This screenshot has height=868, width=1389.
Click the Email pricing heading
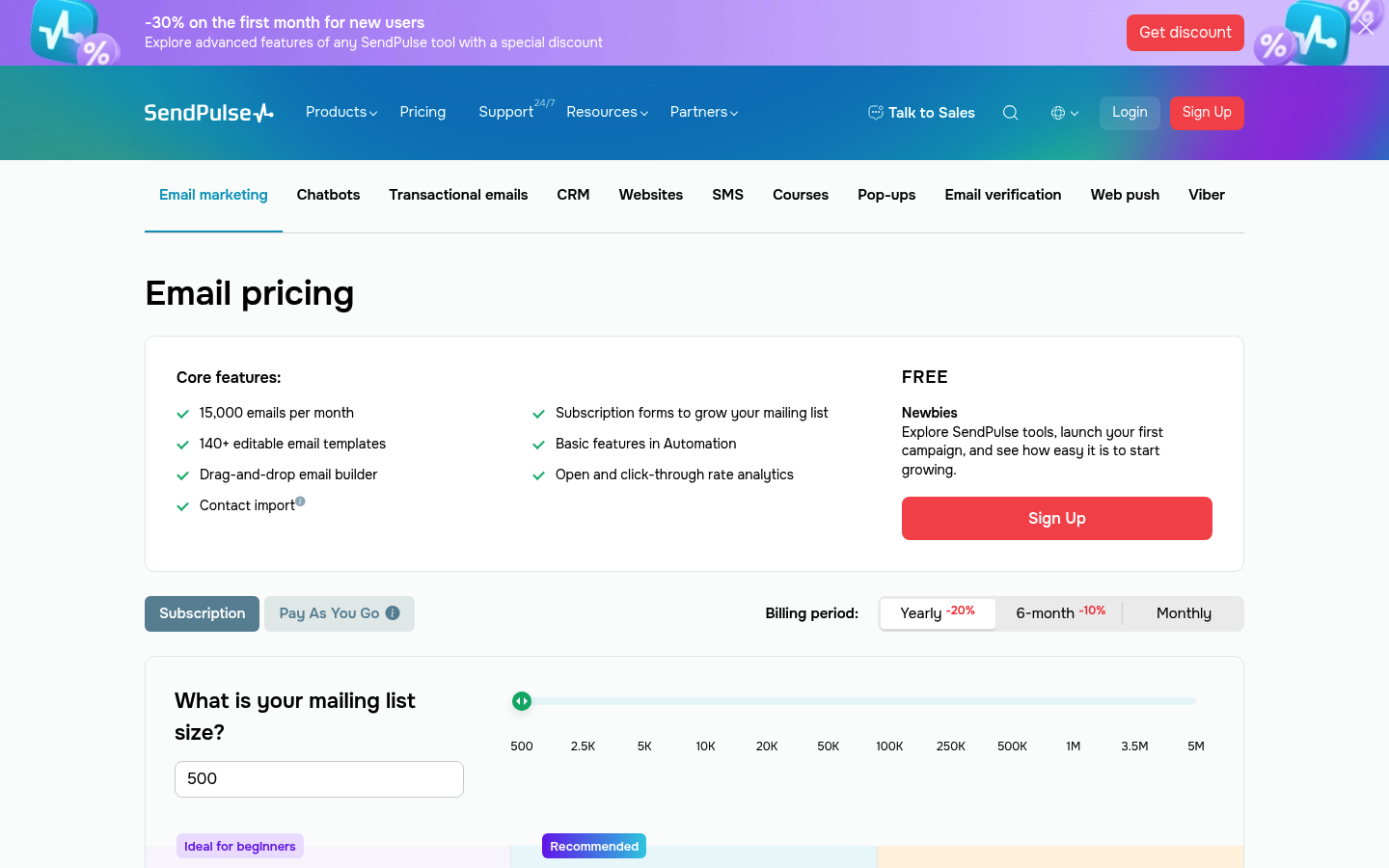click(x=250, y=293)
